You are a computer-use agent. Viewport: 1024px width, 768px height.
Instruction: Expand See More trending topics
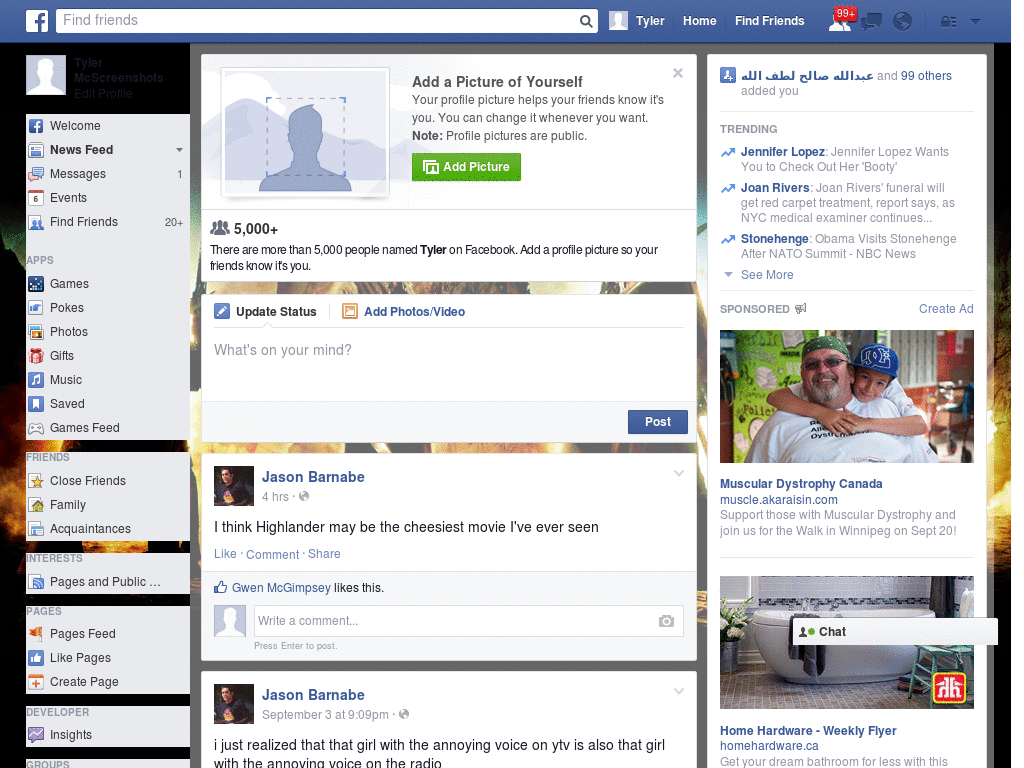tap(767, 275)
